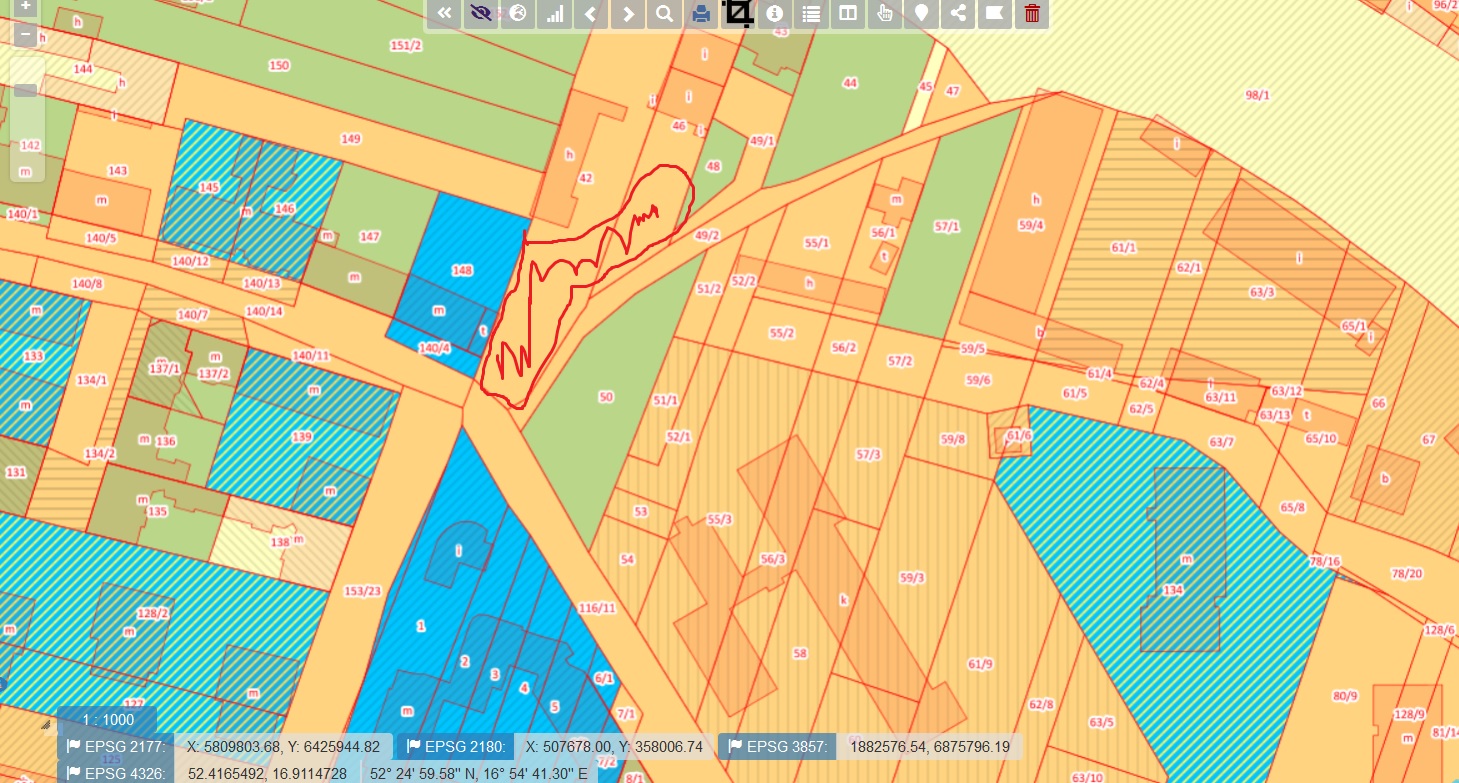Image resolution: width=1459 pixels, height=783 pixels.
Task: Toggle layer visibility with crossed-eye icon
Action: (x=482, y=13)
